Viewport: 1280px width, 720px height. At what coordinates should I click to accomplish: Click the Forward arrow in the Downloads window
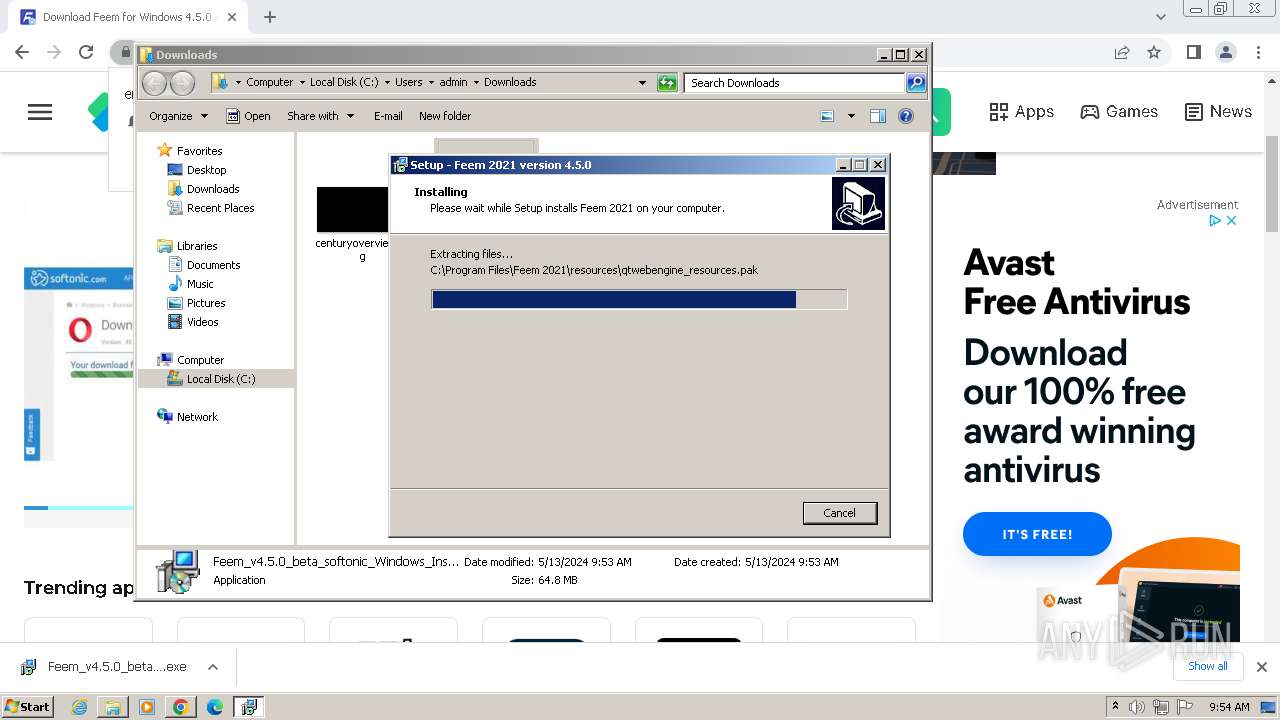click(x=181, y=83)
